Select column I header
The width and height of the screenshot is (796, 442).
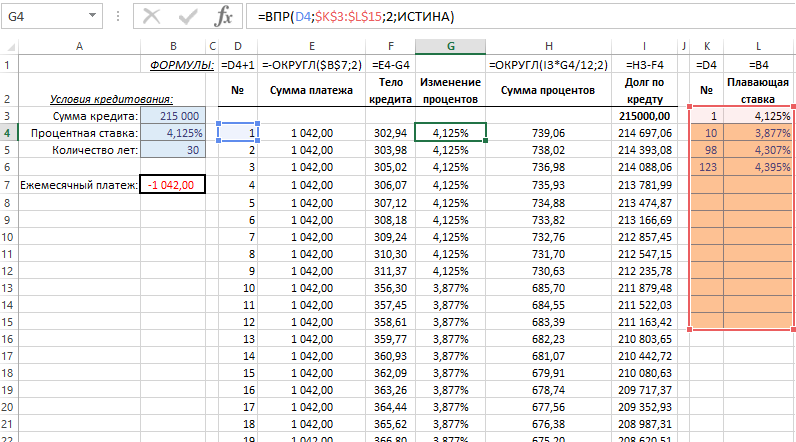(645, 46)
